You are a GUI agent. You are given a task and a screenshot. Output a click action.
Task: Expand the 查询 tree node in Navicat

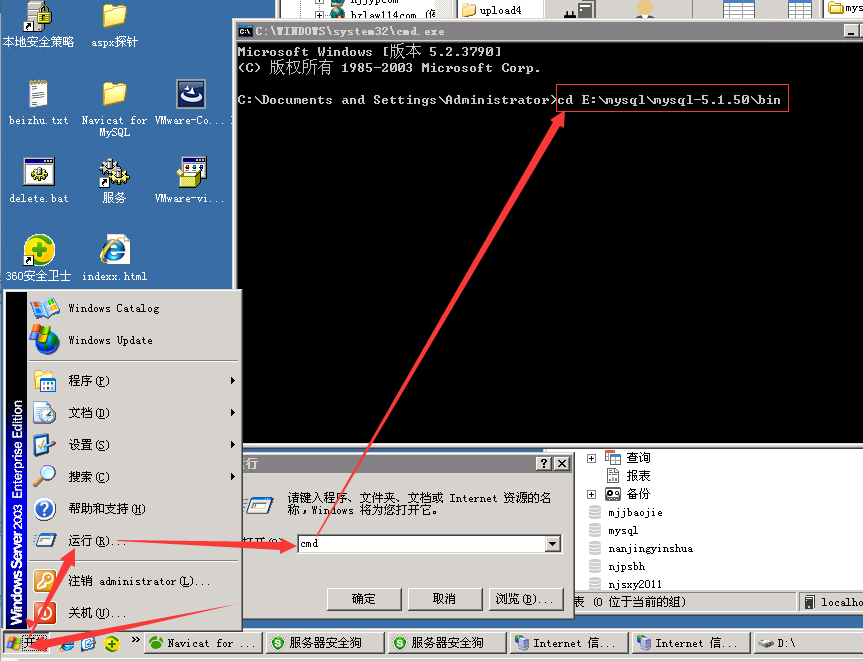click(592, 458)
